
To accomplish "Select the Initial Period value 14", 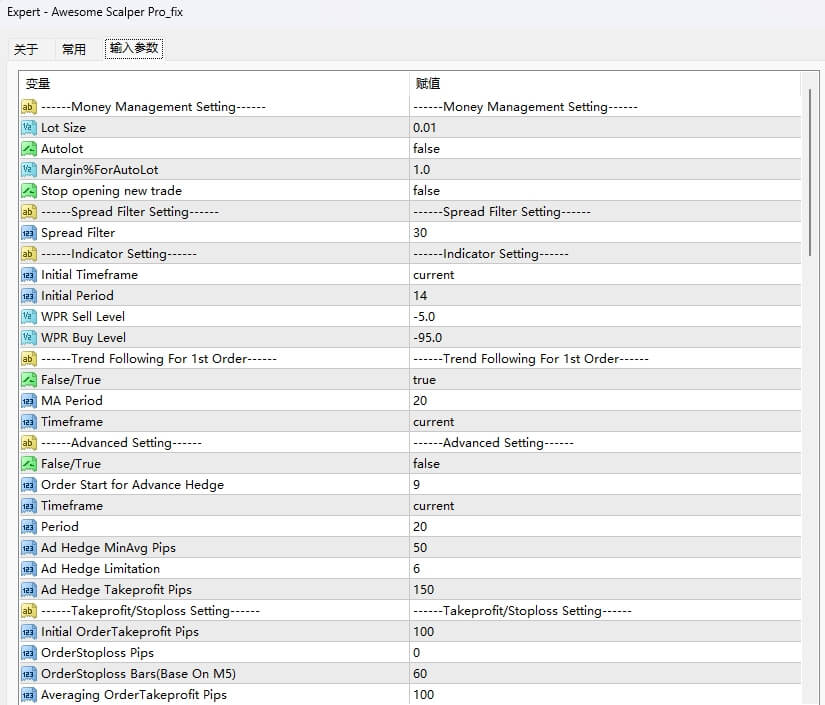I will [420, 296].
